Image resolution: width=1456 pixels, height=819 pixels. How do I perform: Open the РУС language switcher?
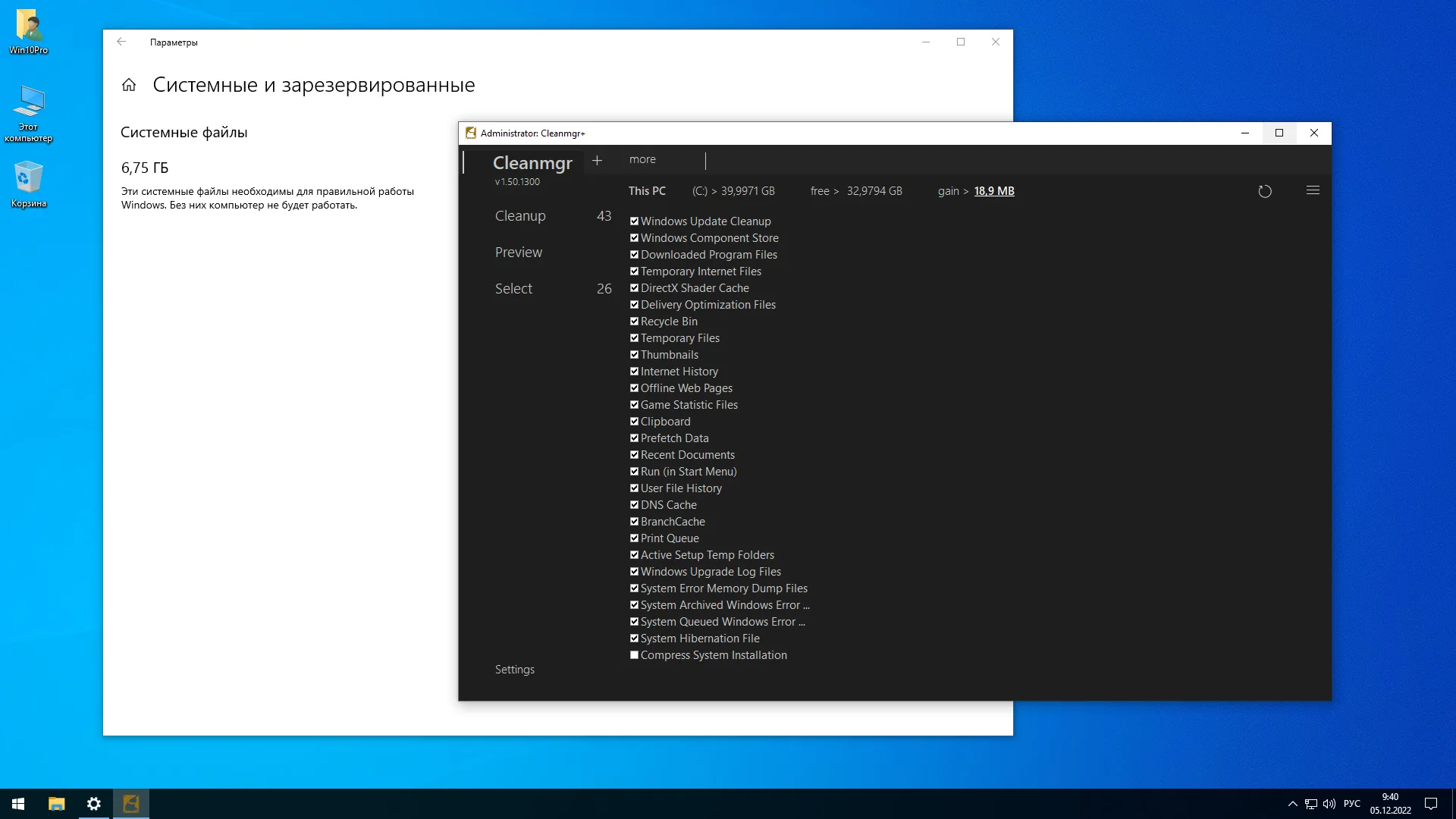(x=1351, y=804)
